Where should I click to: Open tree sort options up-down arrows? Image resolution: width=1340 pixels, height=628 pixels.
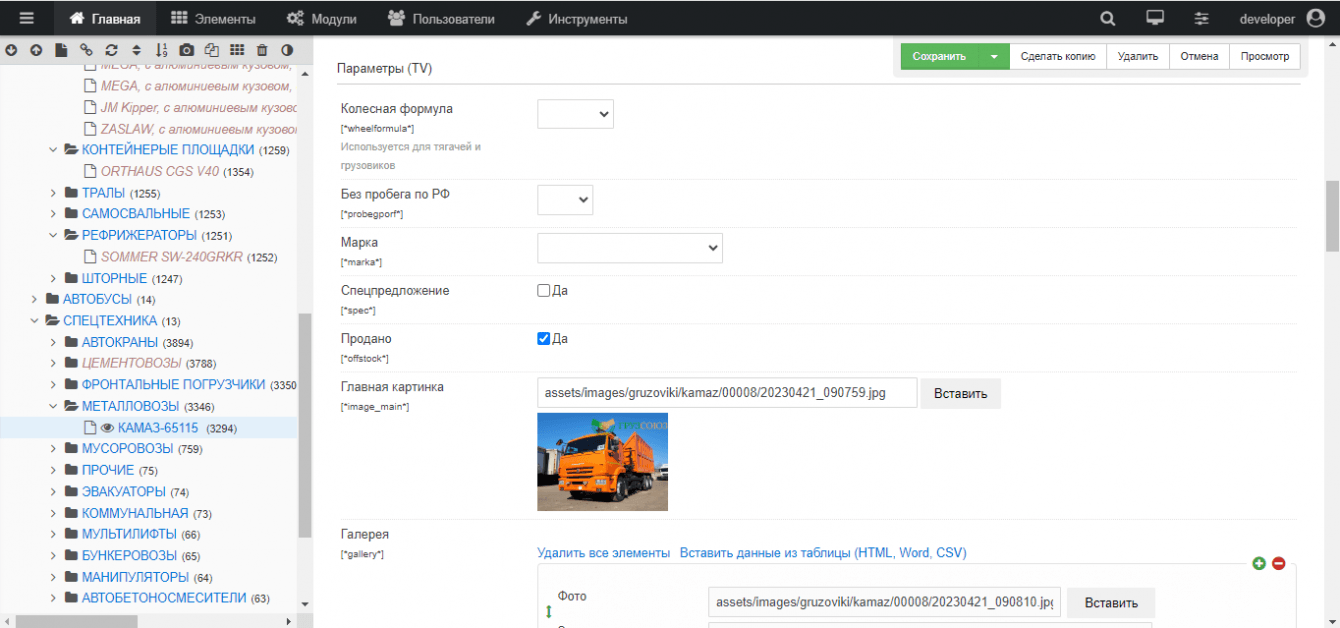(x=137, y=49)
